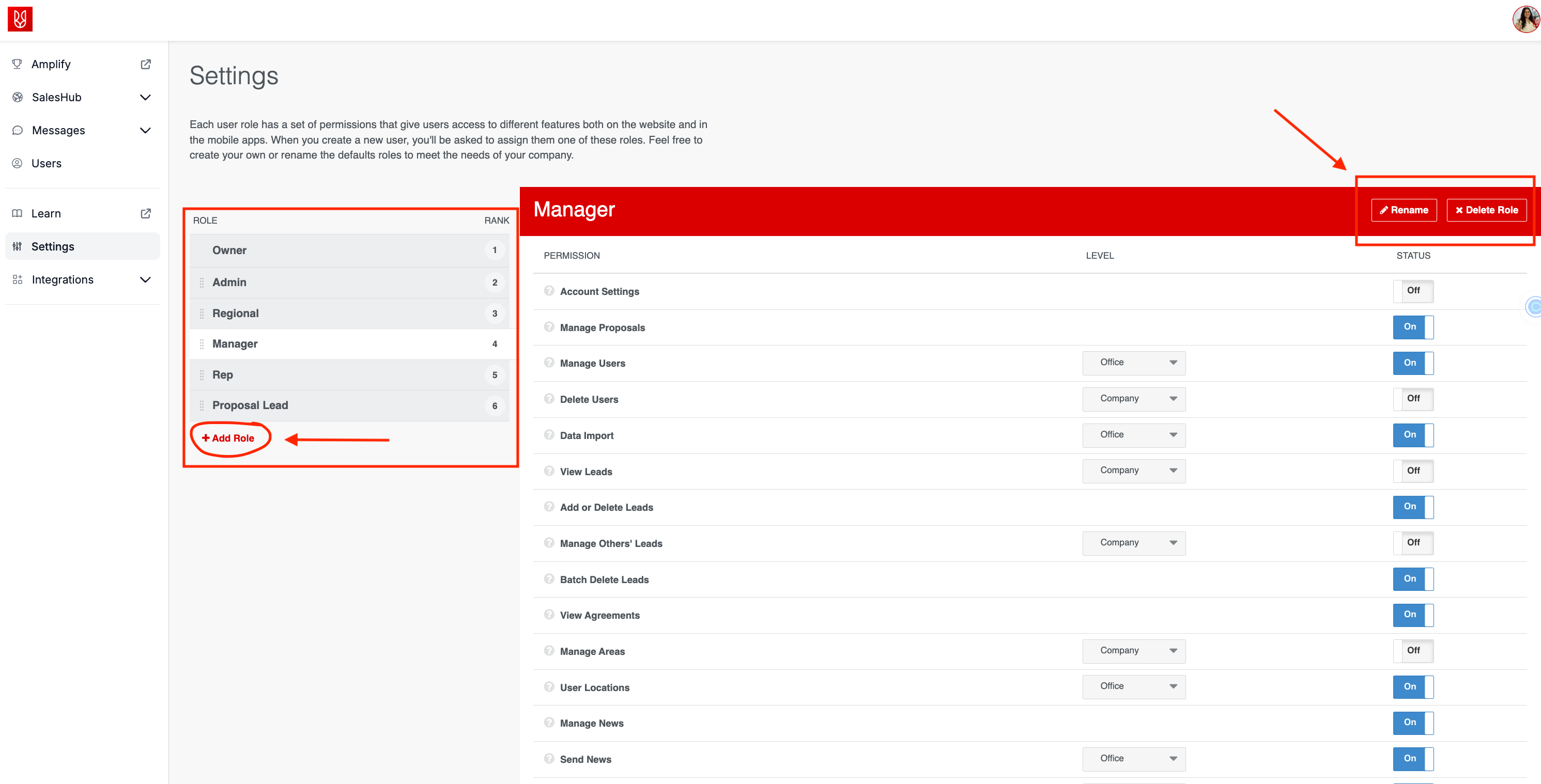Screen dimensions: 1541x784
Task: Click drag handle on Admin role
Action: click(202, 283)
